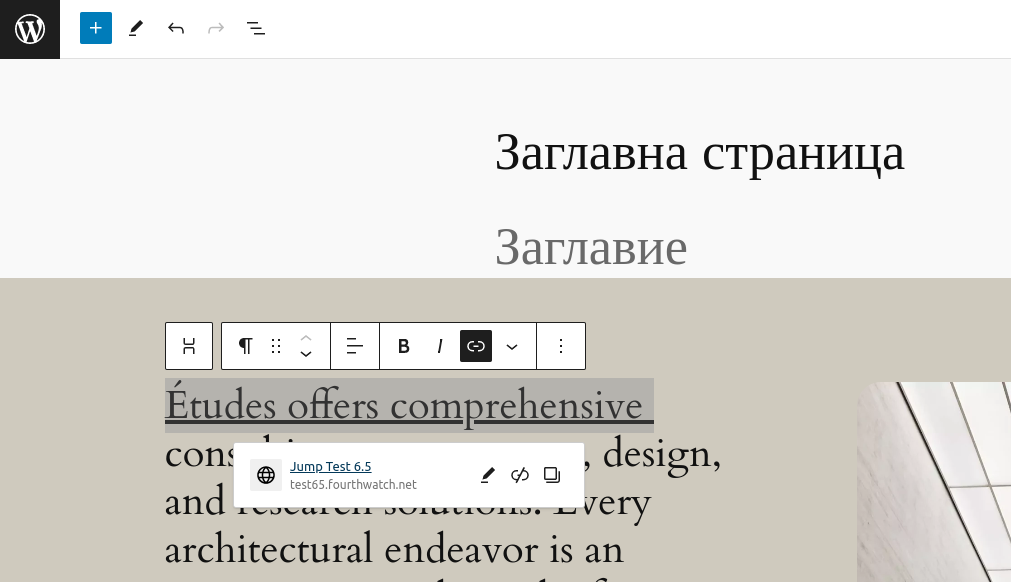This screenshot has height=582, width=1011.
Task: Toggle the active link button in toolbar
Action: [x=476, y=346]
